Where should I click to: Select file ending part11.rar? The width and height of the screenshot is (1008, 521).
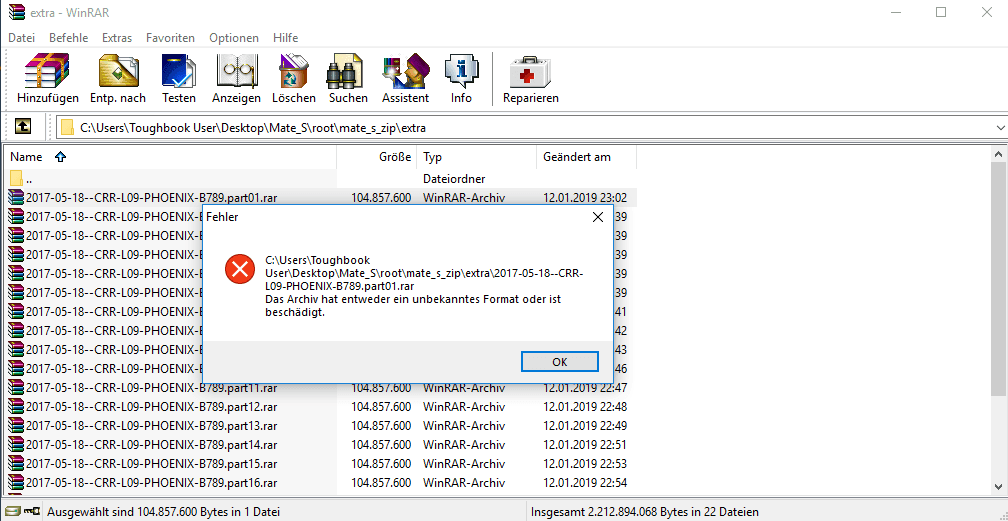coord(151,388)
